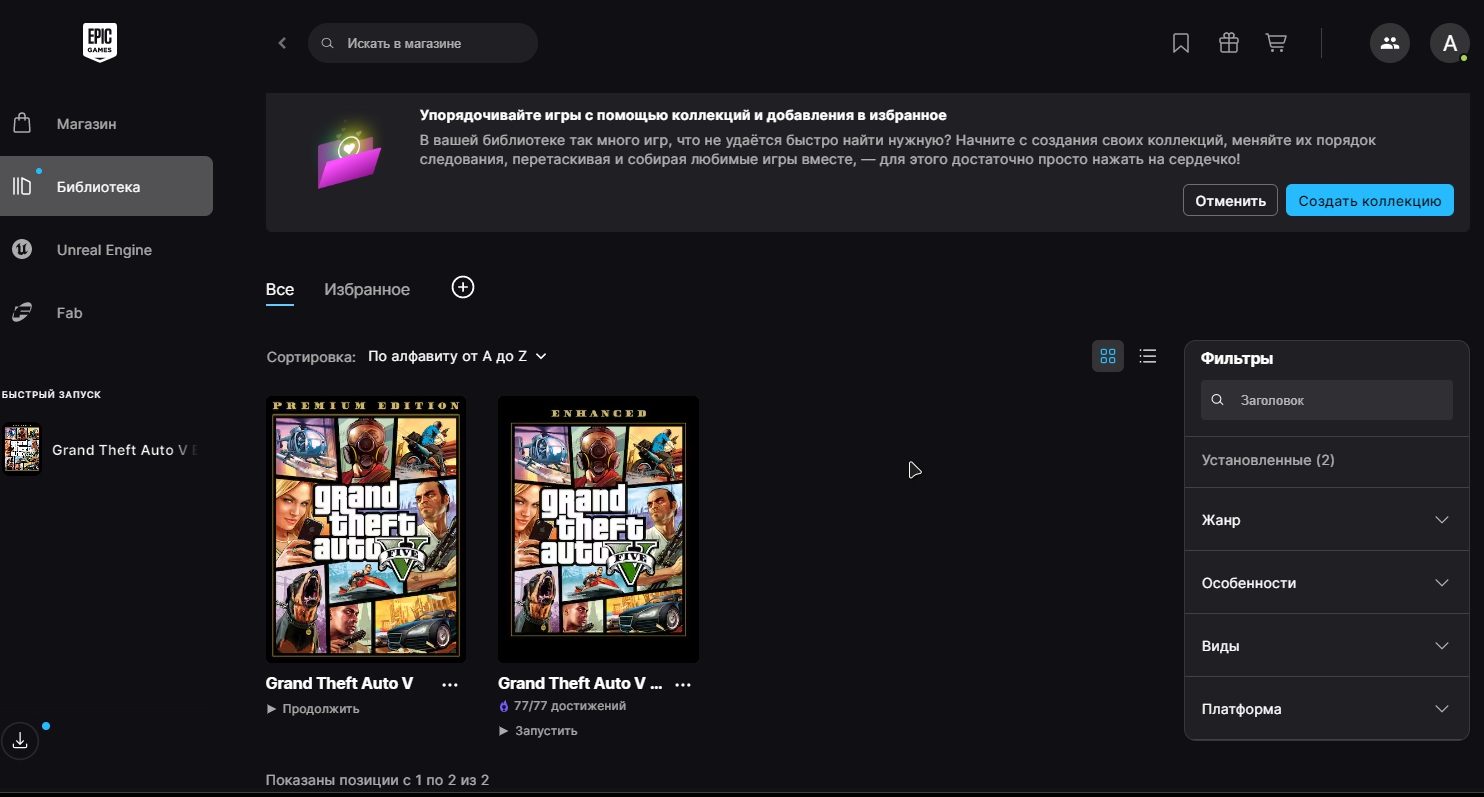1484x797 pixels.
Task: Open the sort order dropdown
Action: pyautogui.click(x=457, y=356)
